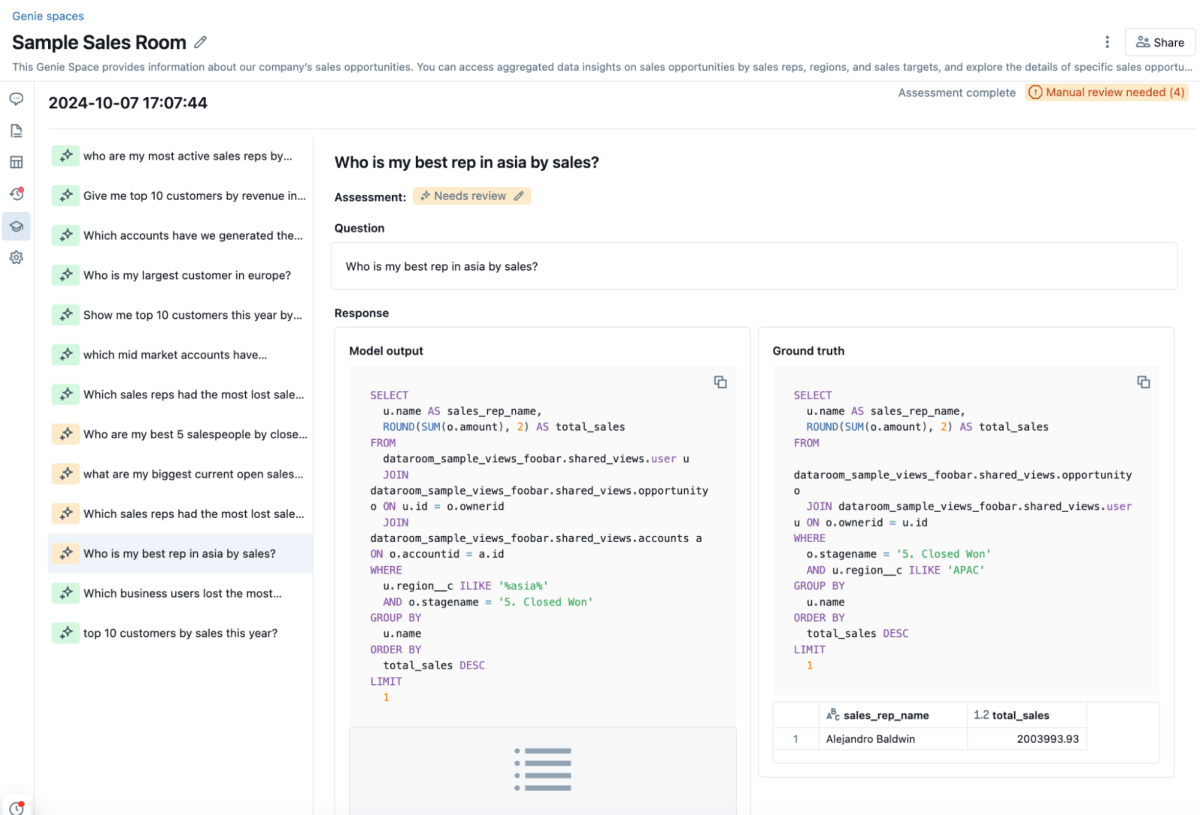Open the history icon in left sidebar
The height and width of the screenshot is (815, 1200).
pos(16,194)
